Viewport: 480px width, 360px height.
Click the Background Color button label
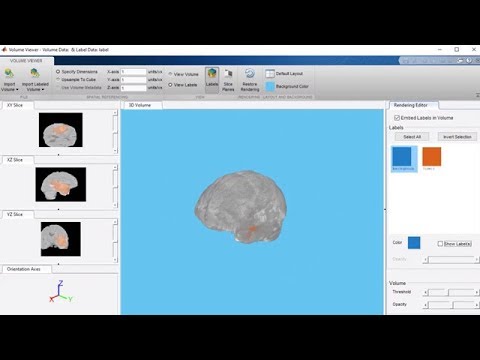[x=292, y=87]
